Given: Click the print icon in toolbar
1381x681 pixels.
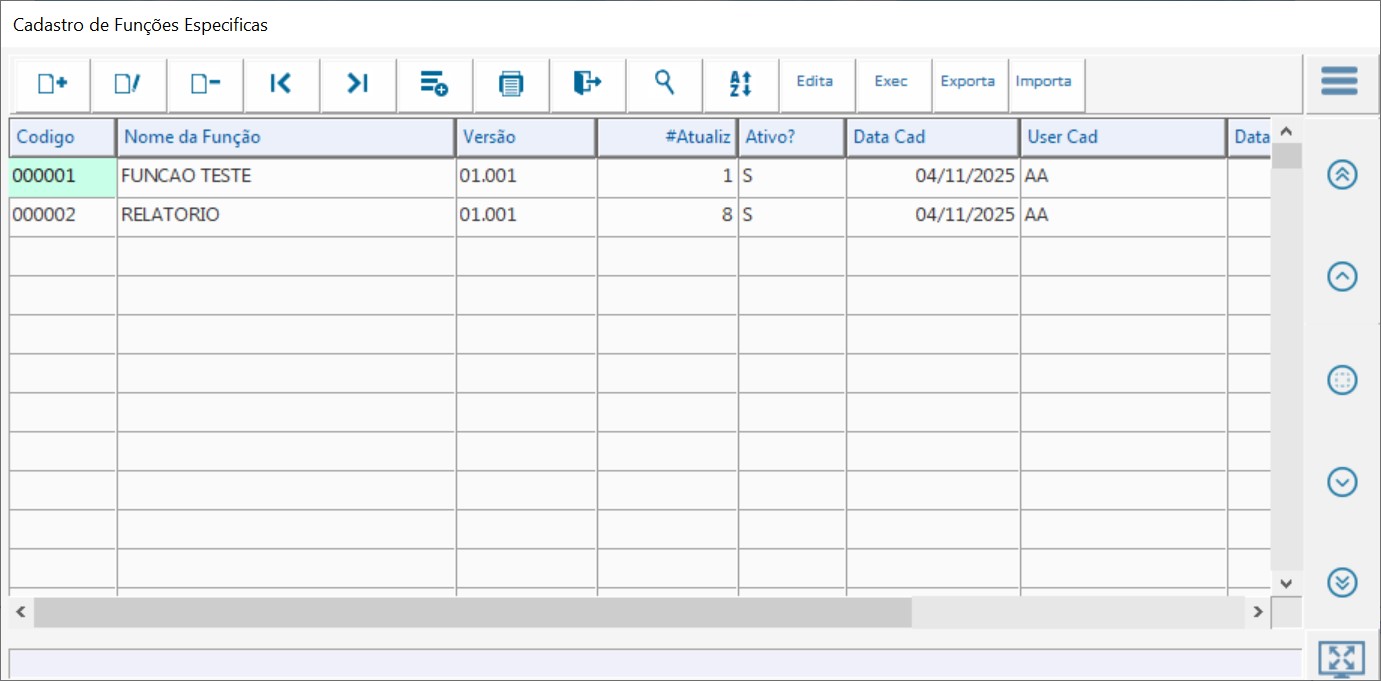Looking at the screenshot, I should pyautogui.click(x=511, y=83).
